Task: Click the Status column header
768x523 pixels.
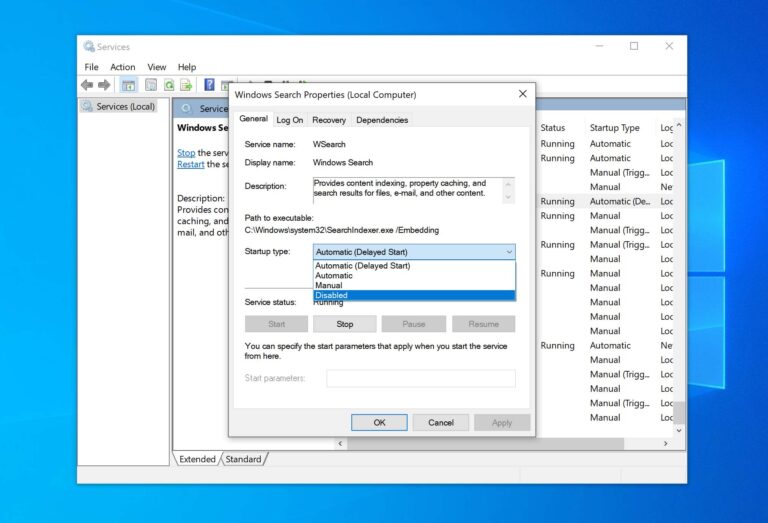Action: (x=553, y=127)
